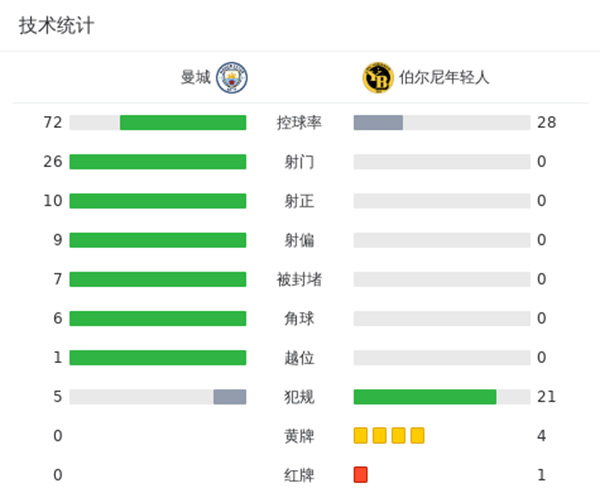600x493 pixels.
Task: Click the 控球率 stat label
Action: [x=299, y=122]
